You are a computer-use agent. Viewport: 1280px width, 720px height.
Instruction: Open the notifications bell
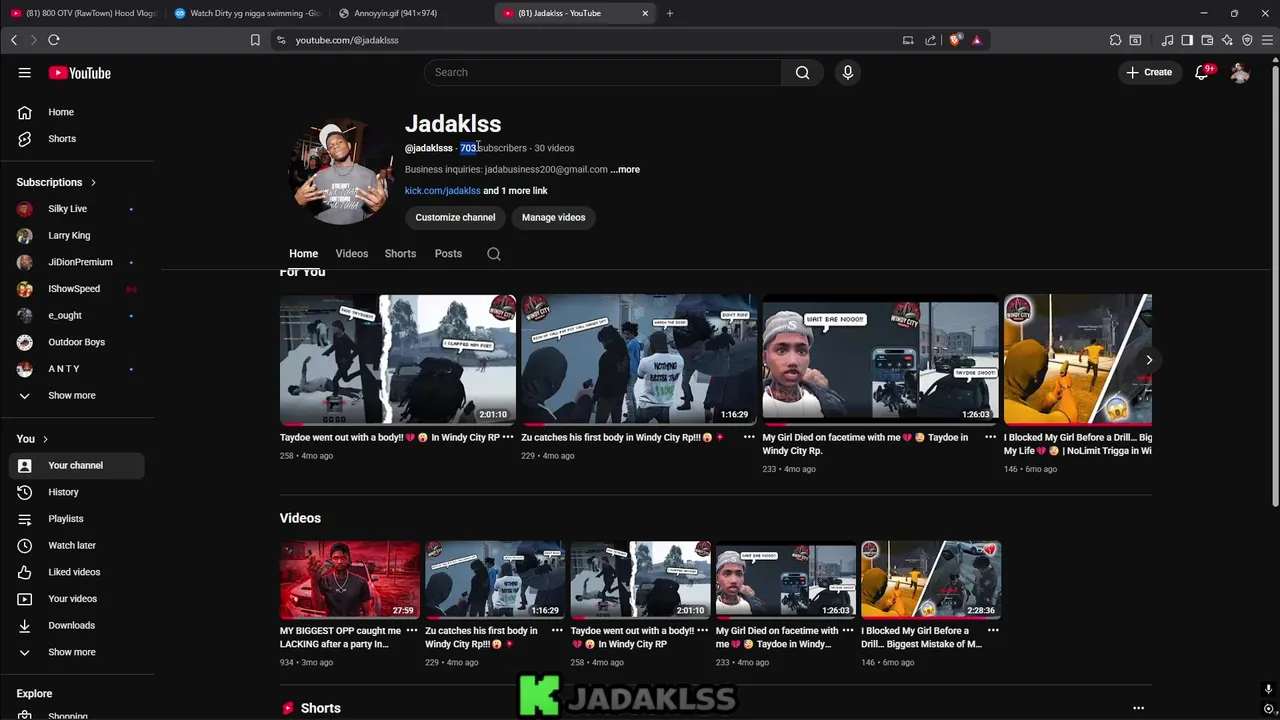point(1203,72)
